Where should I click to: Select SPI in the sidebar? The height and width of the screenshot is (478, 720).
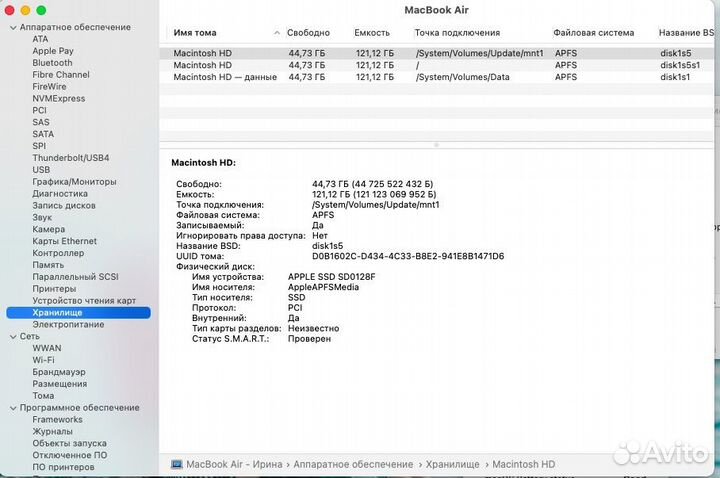pyautogui.click(x=39, y=146)
